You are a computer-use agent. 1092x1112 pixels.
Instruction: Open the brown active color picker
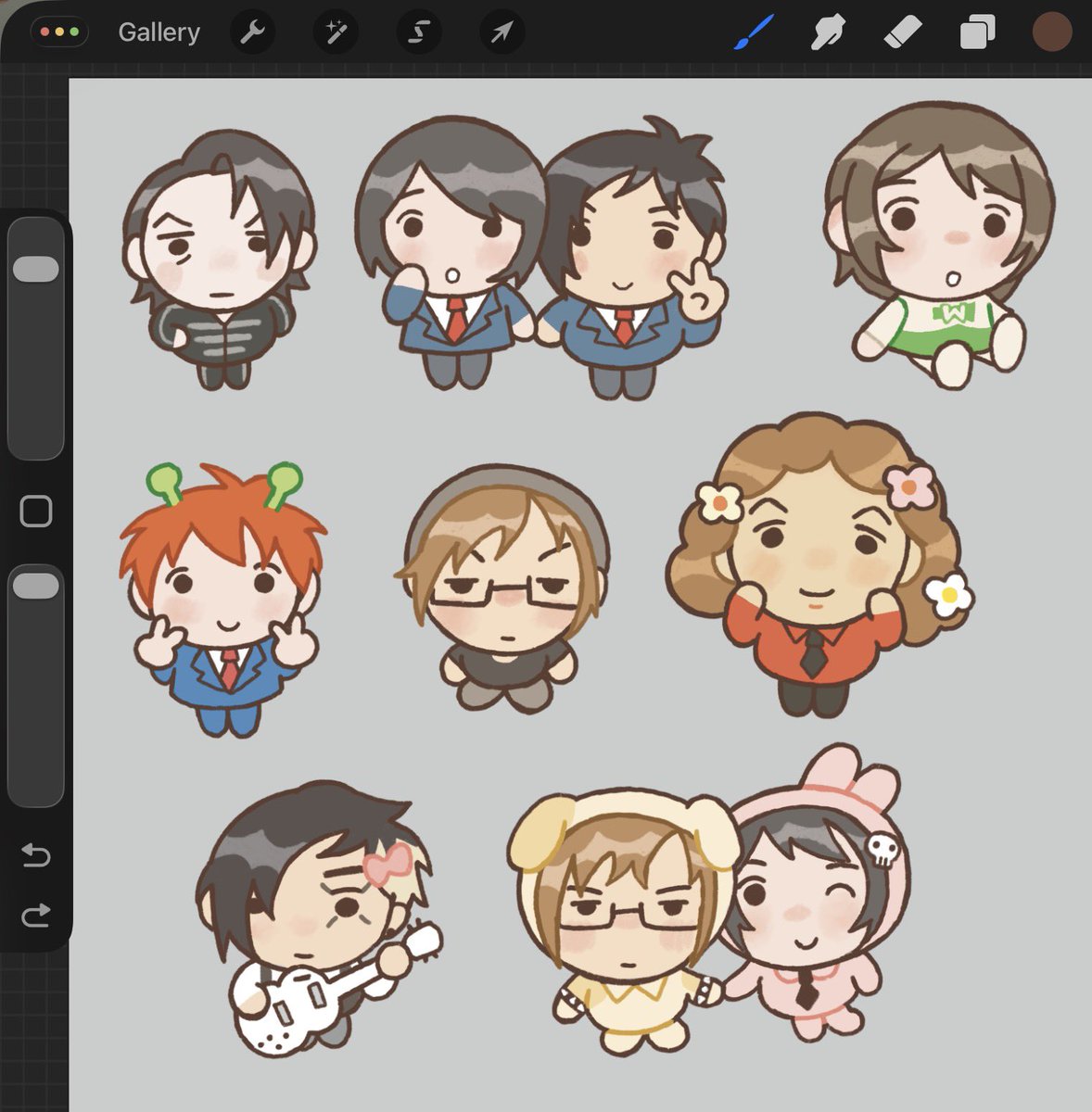(1052, 32)
